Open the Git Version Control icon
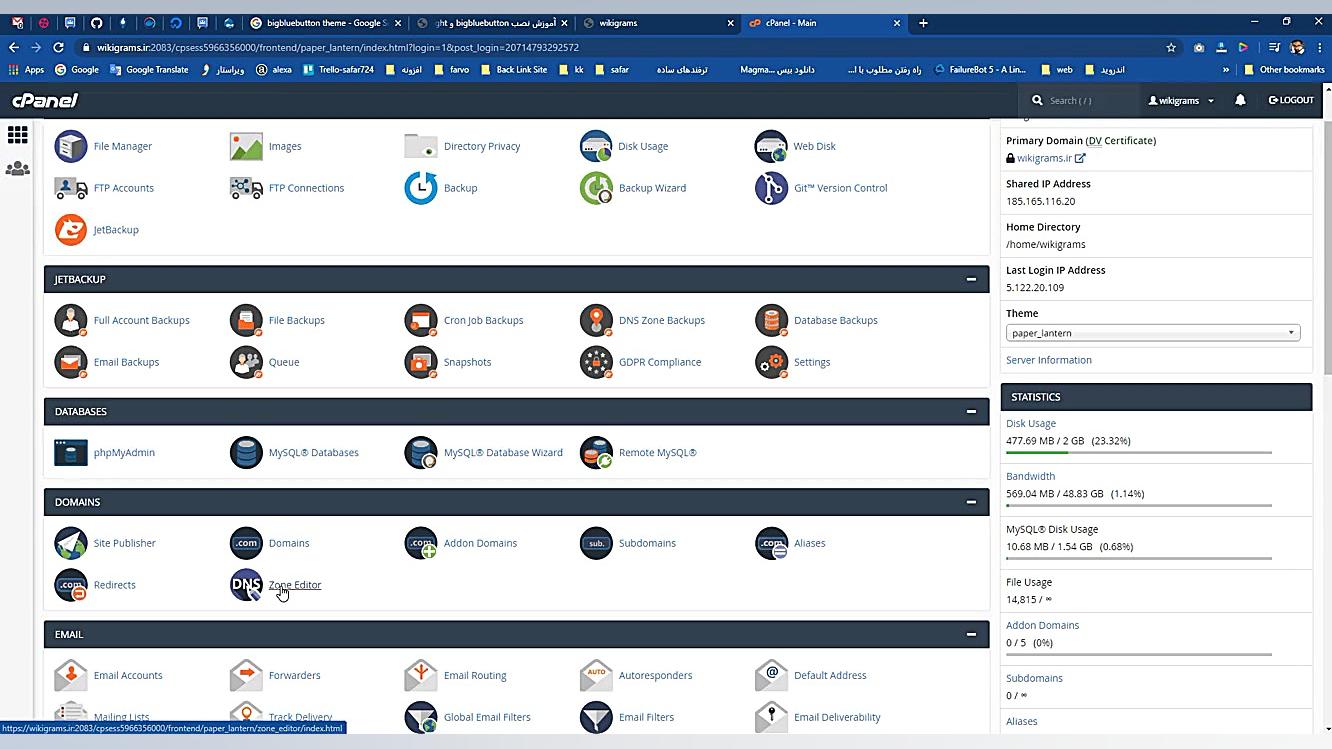This screenshot has height=749, width=1332. coord(771,188)
